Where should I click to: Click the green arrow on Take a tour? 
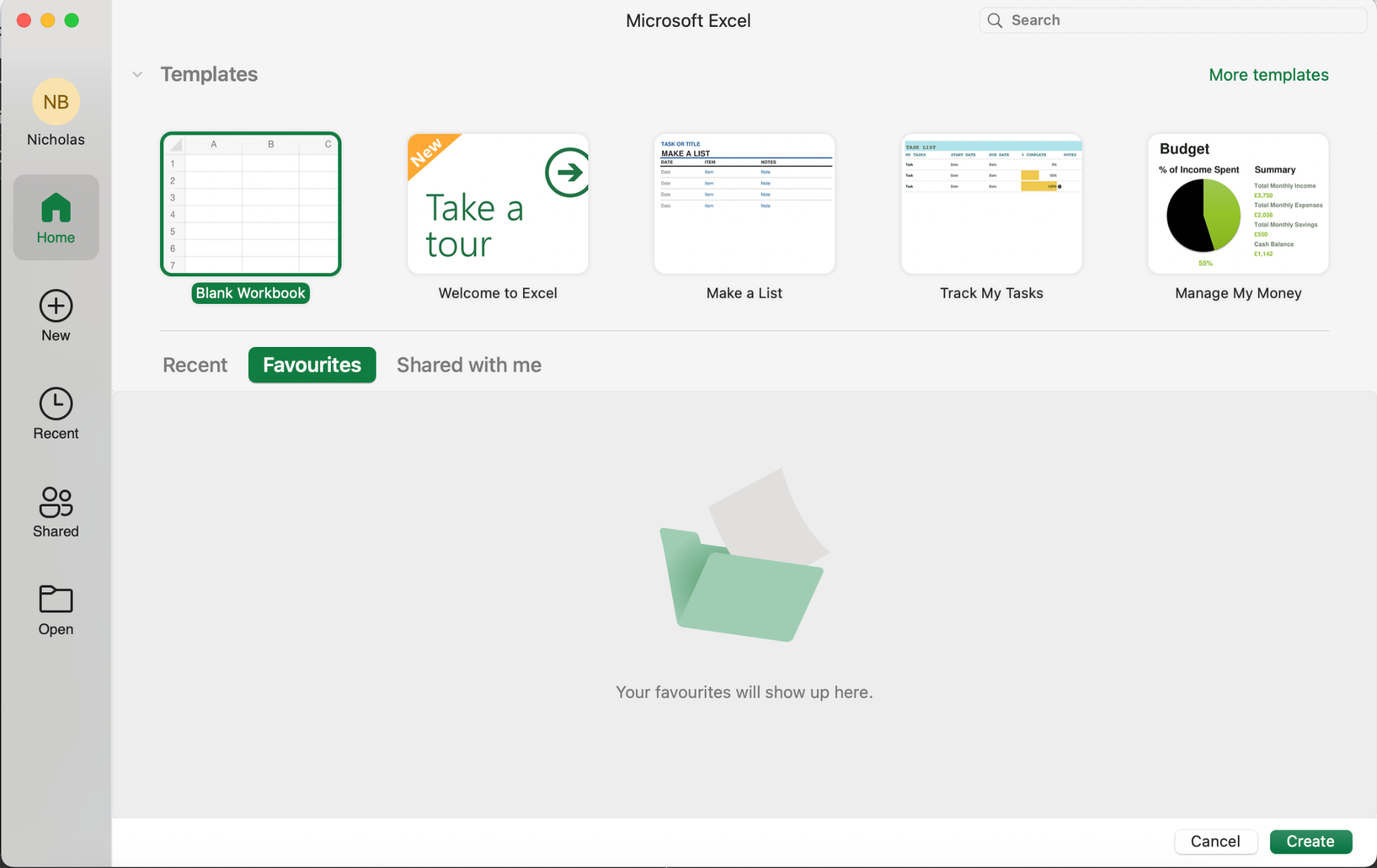[x=568, y=172]
